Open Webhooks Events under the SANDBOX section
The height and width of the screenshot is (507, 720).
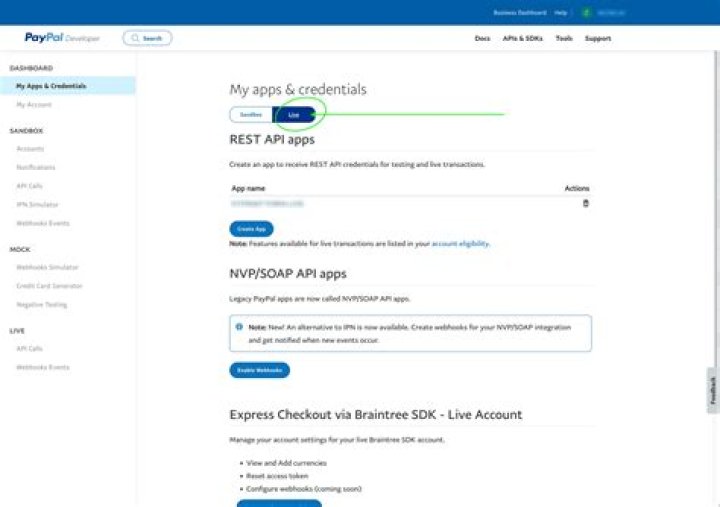[x=43, y=223]
